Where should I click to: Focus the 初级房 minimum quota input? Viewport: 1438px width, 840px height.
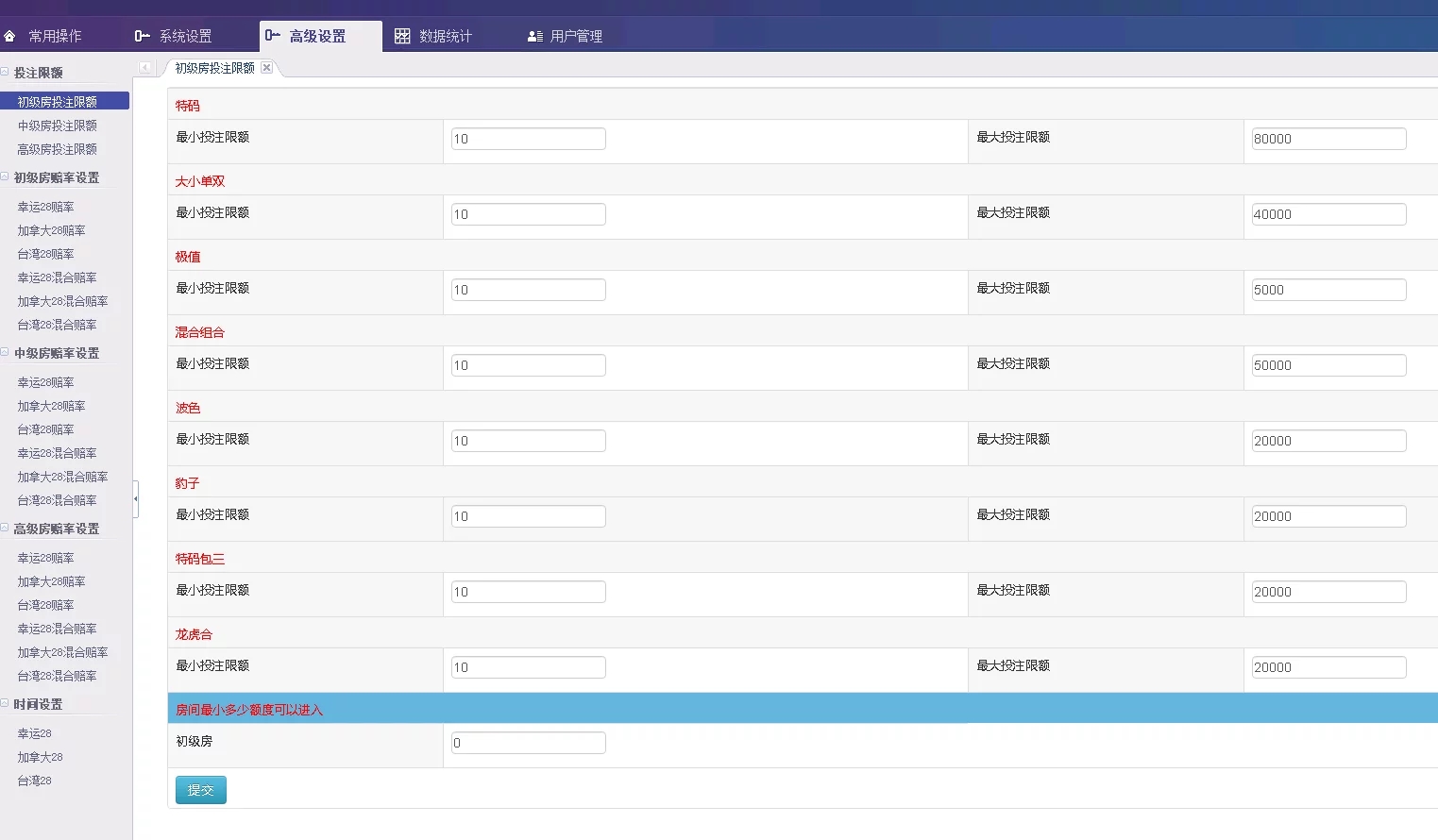point(528,743)
